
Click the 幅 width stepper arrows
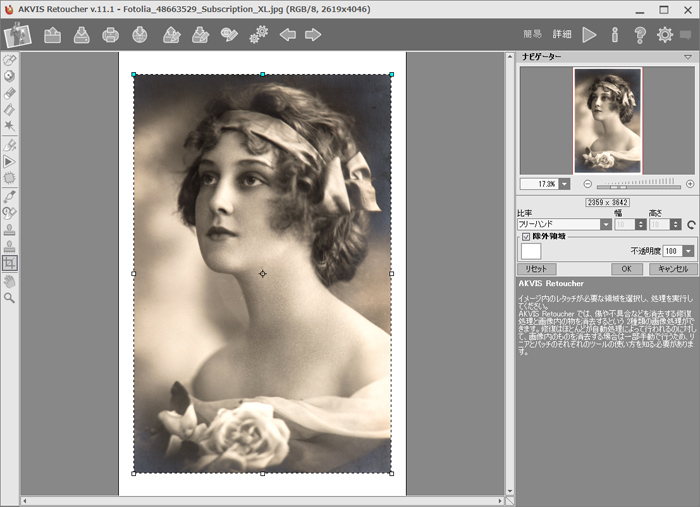(x=641, y=224)
